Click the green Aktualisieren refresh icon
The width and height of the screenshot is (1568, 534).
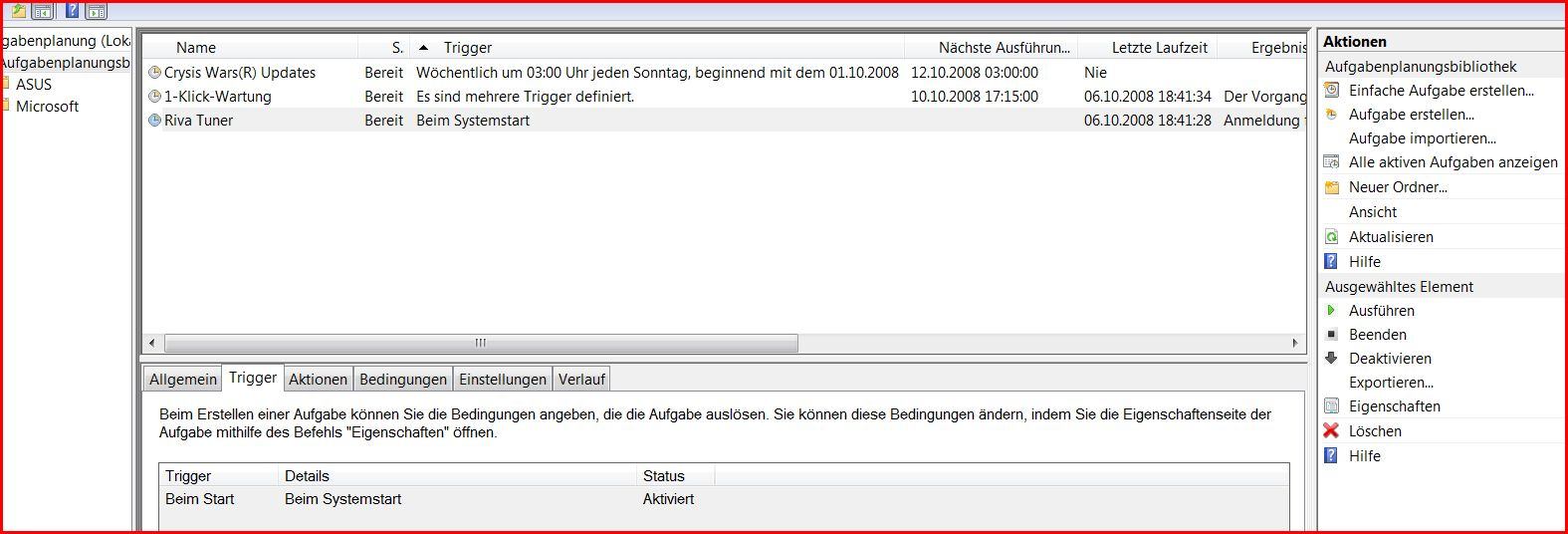1331,236
